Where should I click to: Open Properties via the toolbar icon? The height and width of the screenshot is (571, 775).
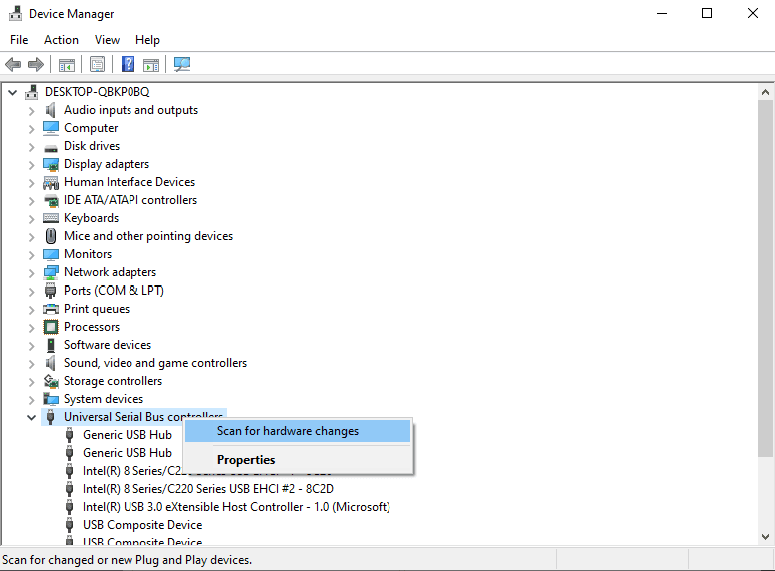[x=97, y=65]
